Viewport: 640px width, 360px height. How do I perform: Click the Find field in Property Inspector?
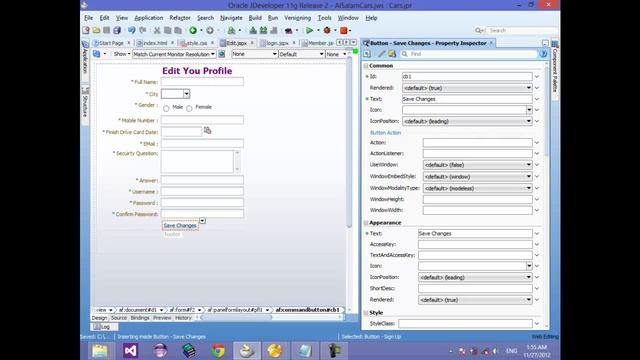[x=469, y=54]
